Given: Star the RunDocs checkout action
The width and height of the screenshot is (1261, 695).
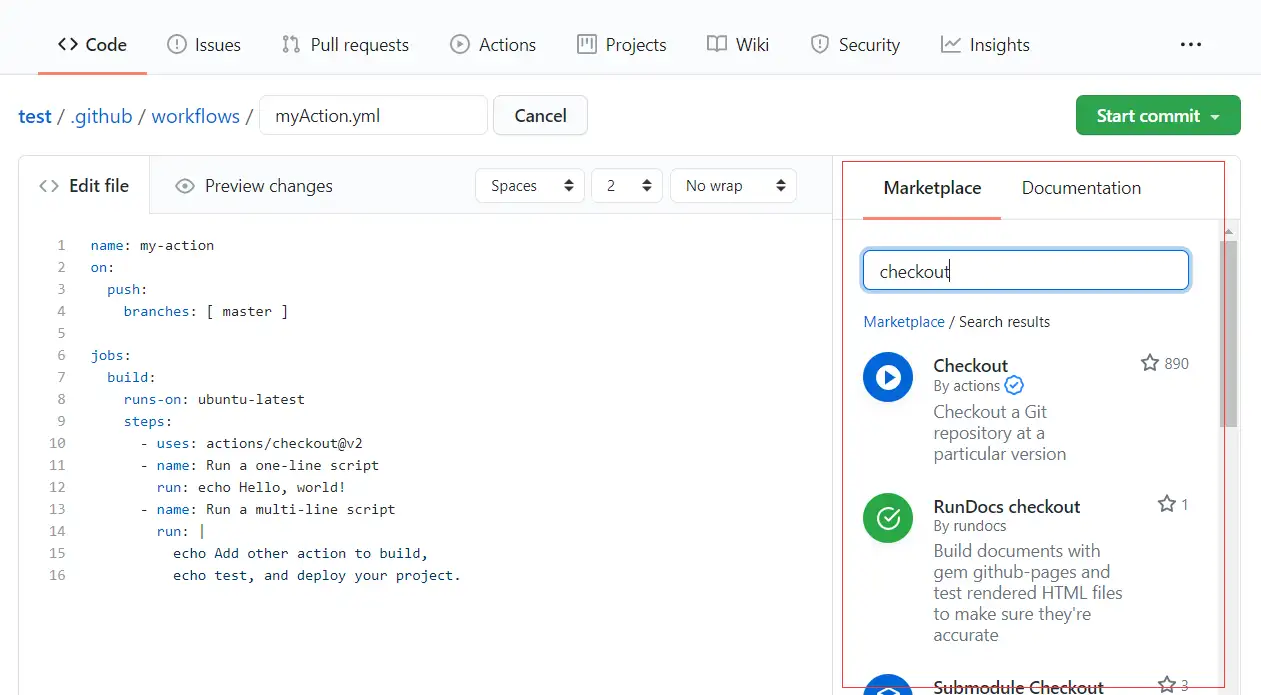Looking at the screenshot, I should pos(1166,504).
